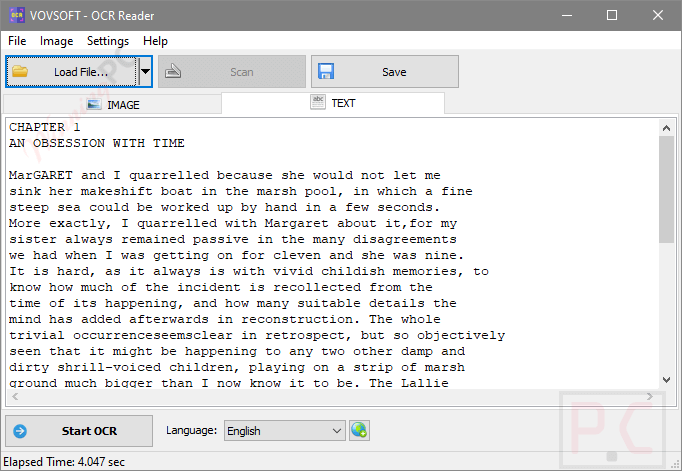Click the horizontal scrollbar right arrow
The height and width of the screenshot is (471, 682).
650,396
